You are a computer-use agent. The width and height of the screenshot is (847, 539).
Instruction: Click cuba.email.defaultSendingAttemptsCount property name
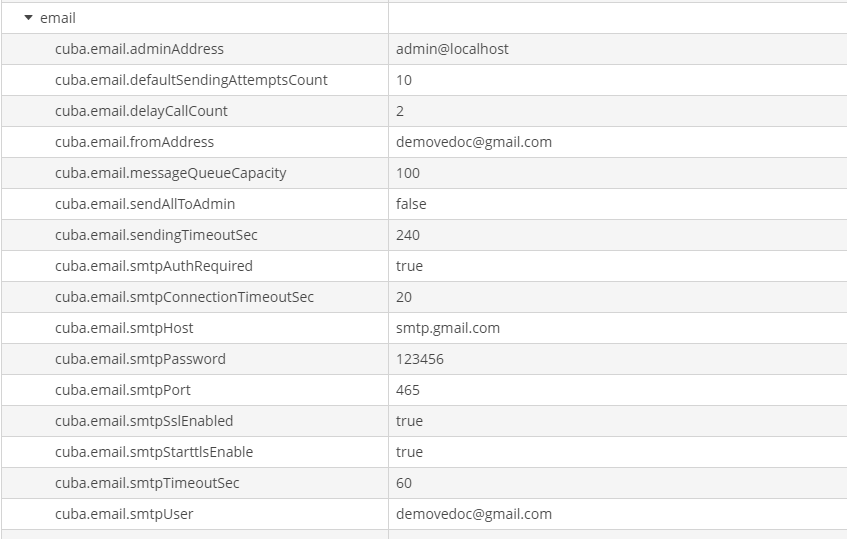(191, 80)
